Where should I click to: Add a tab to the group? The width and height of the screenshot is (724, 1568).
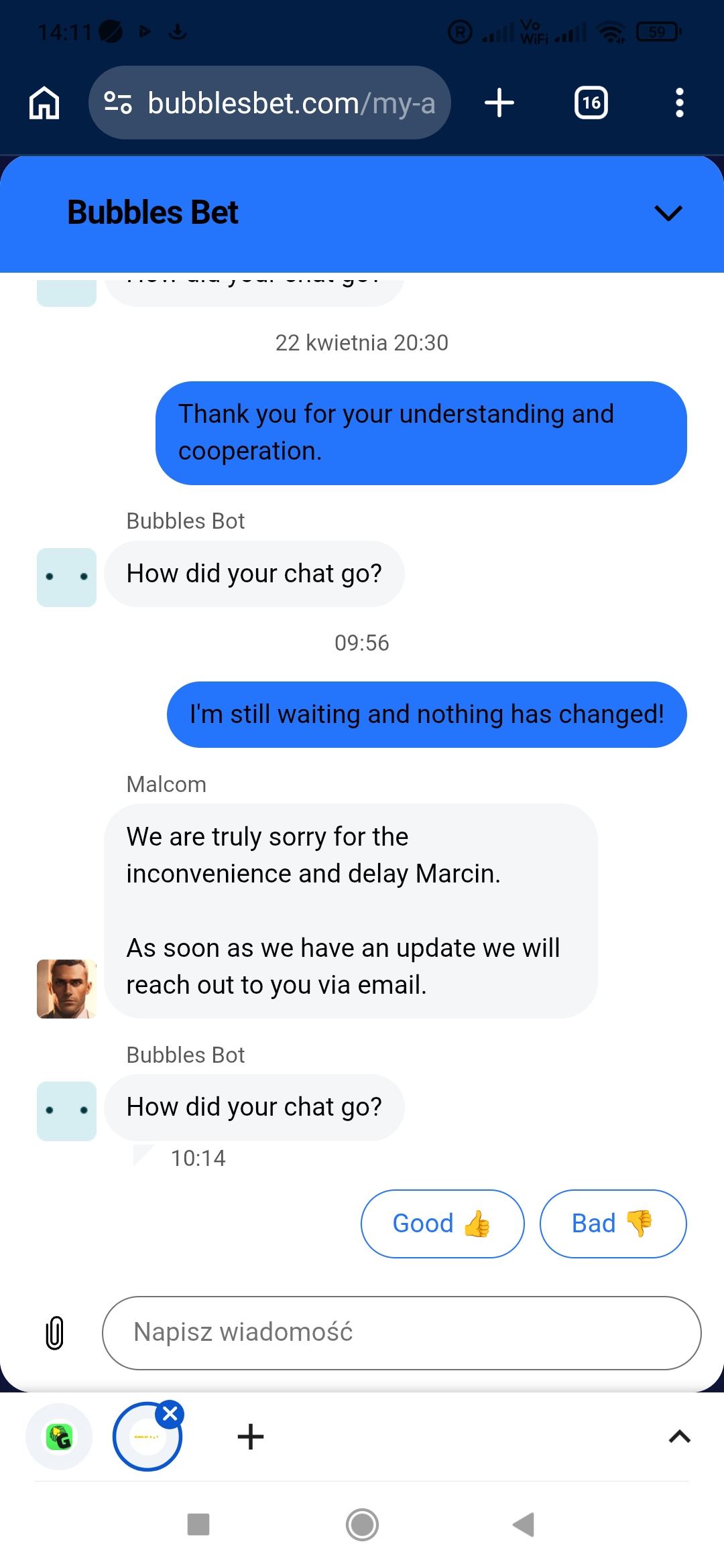(251, 1437)
